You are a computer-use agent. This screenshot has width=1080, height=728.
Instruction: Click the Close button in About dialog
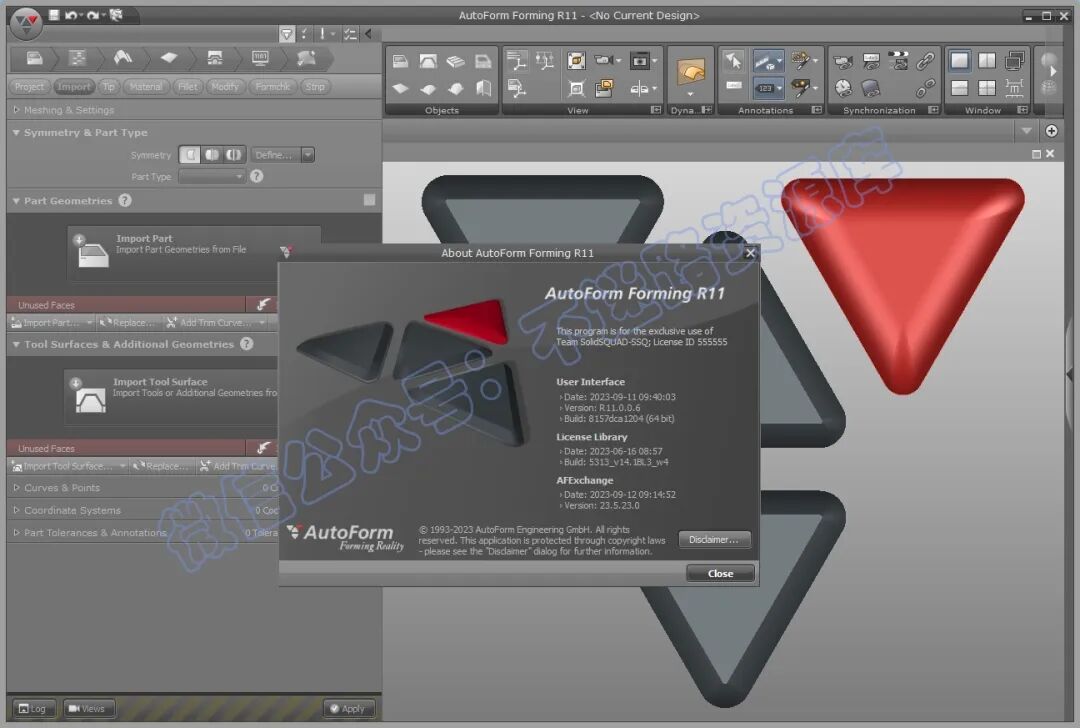[x=720, y=573]
